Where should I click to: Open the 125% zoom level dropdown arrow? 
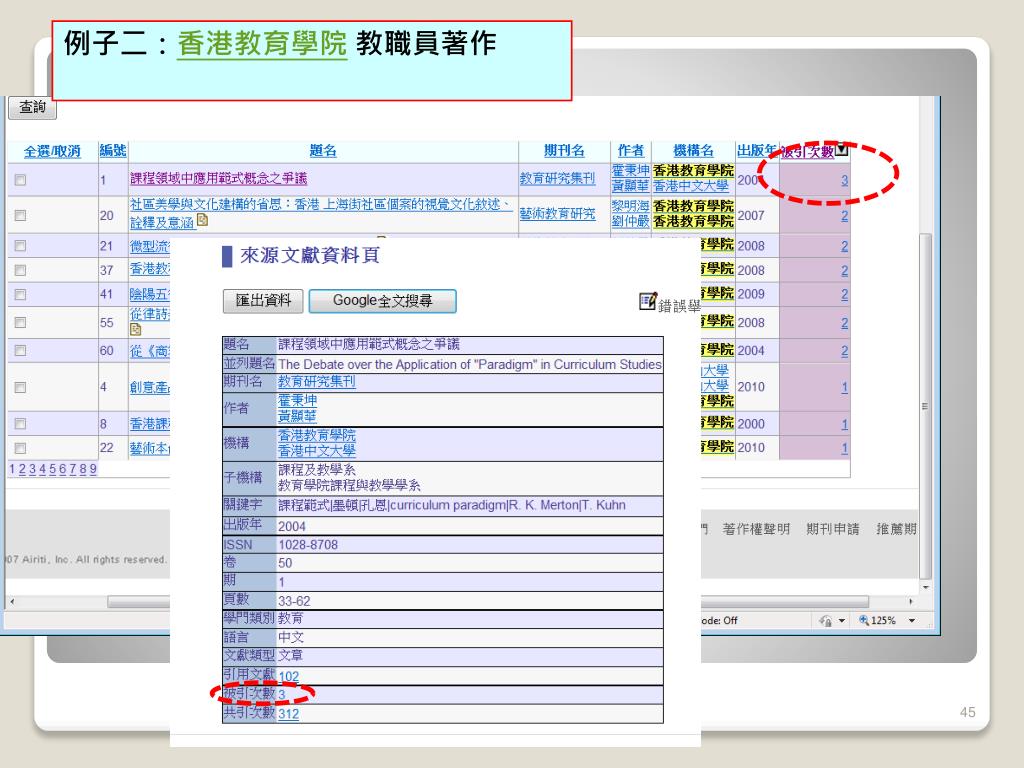click(911, 620)
